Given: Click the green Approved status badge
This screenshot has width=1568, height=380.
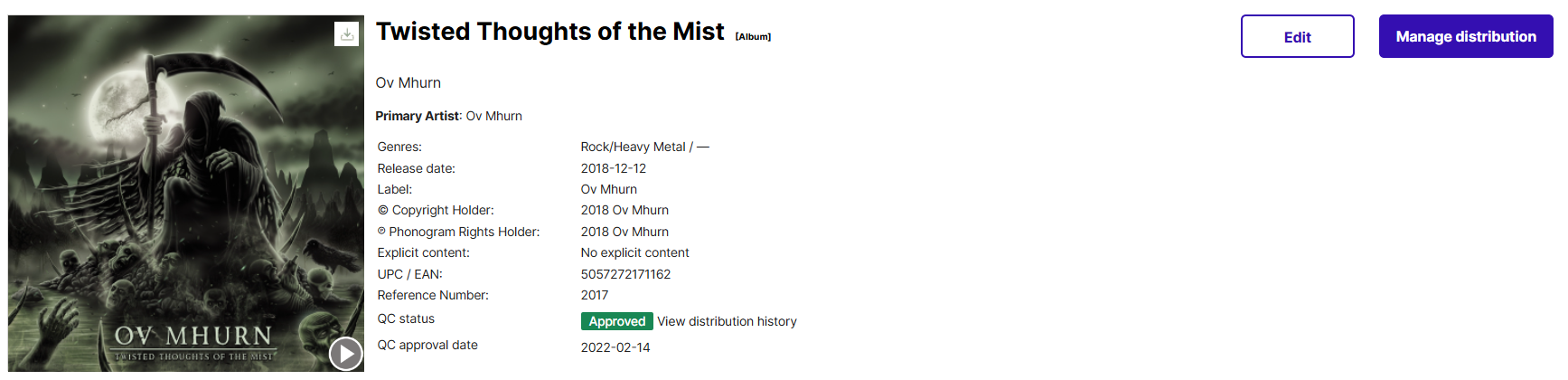Looking at the screenshot, I should tap(616, 321).
